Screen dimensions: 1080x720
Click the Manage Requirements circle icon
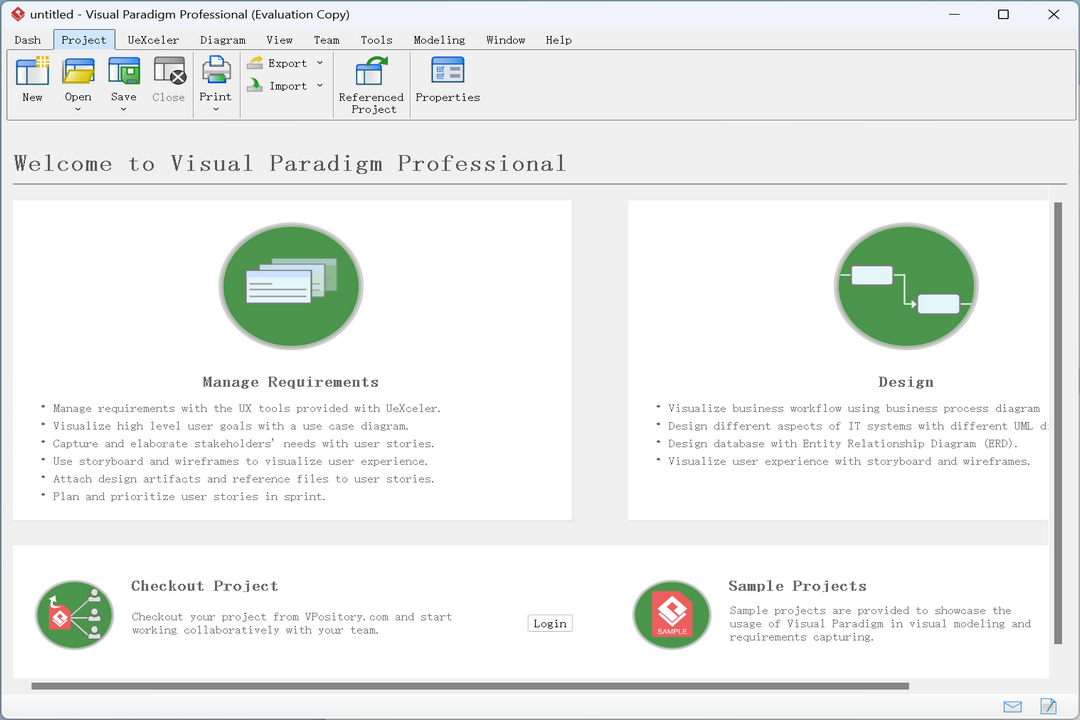[x=291, y=286]
